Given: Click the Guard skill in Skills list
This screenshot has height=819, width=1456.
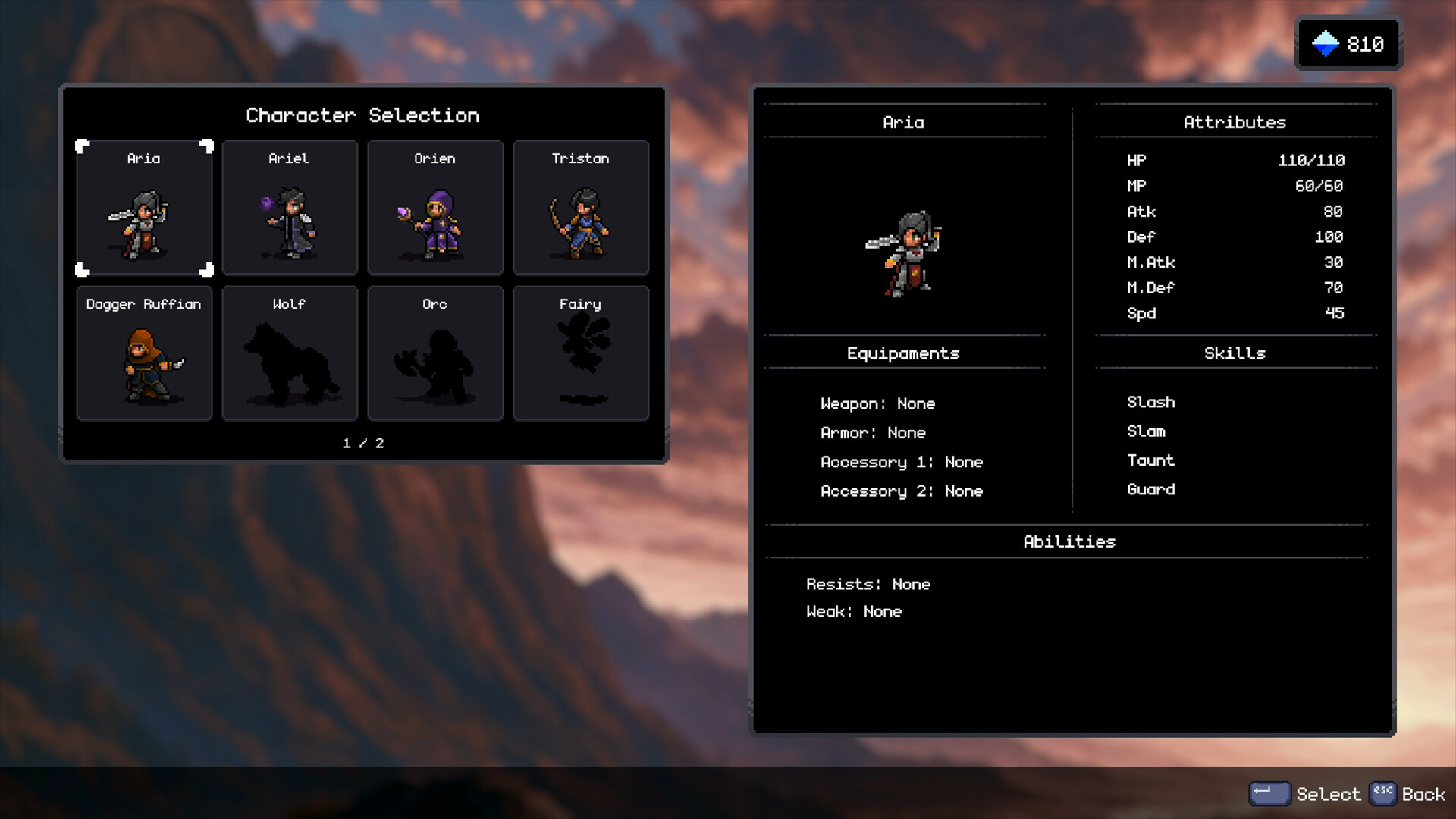Looking at the screenshot, I should pos(1150,489).
